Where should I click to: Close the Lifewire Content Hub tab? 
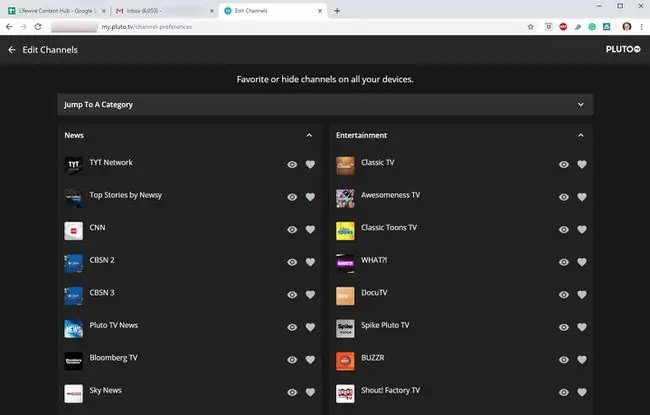pos(104,11)
